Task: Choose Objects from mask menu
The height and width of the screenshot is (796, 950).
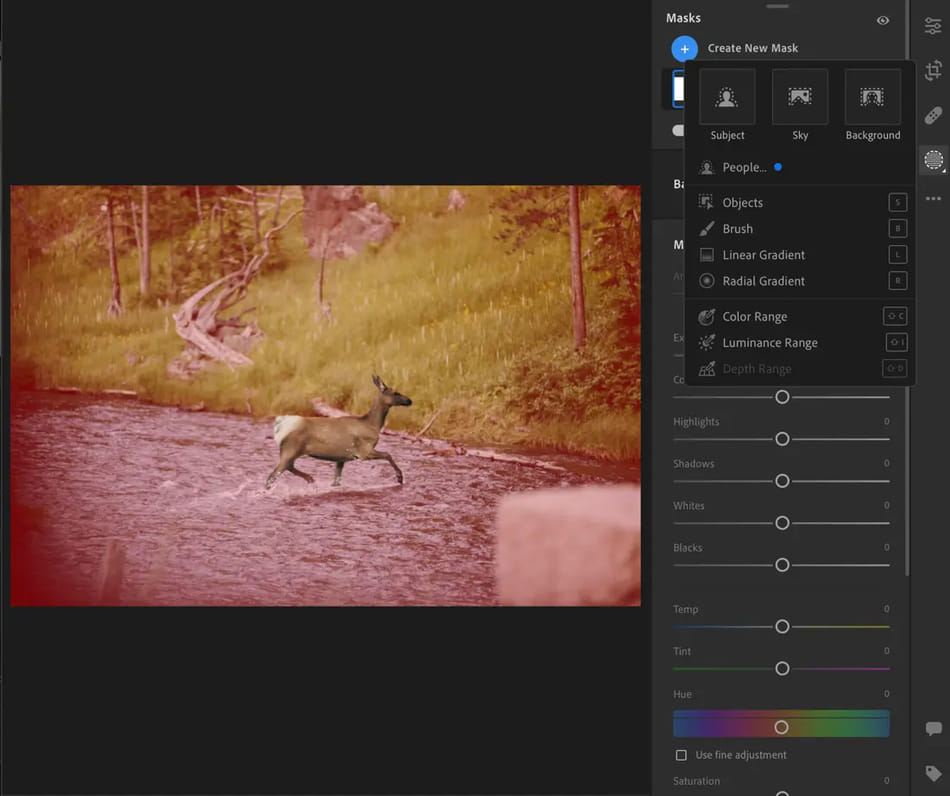Action: click(x=800, y=202)
